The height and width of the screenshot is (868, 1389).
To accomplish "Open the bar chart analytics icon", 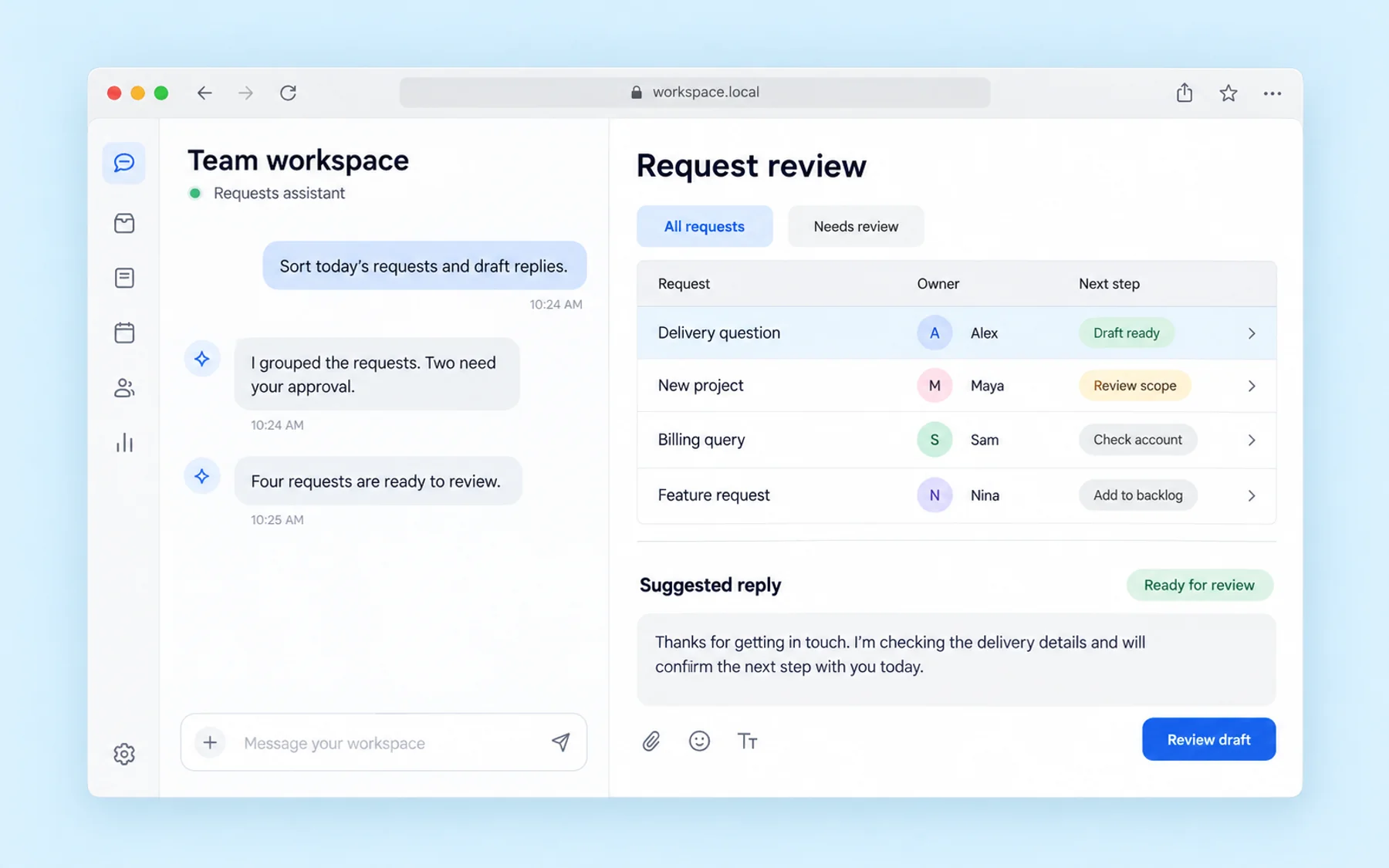I will coord(124,443).
